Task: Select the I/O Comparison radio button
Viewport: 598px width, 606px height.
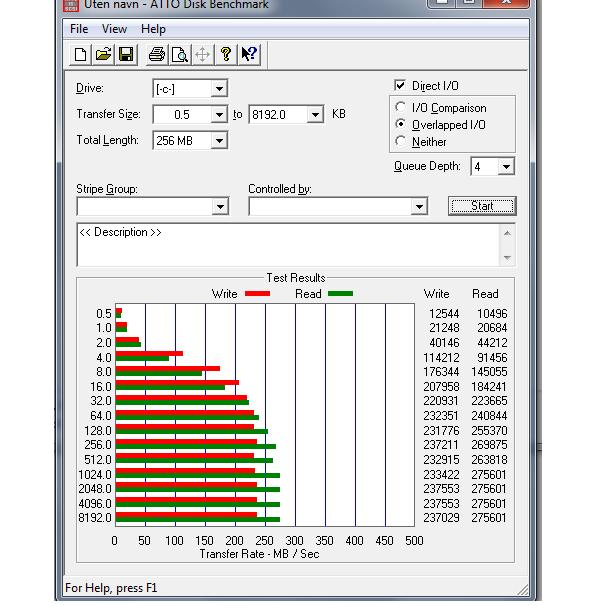Action: [x=401, y=107]
